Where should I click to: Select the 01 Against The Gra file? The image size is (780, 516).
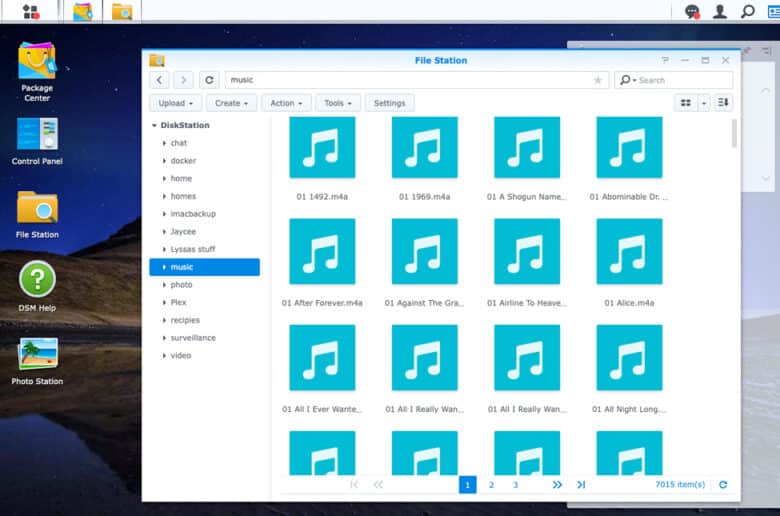[425, 263]
